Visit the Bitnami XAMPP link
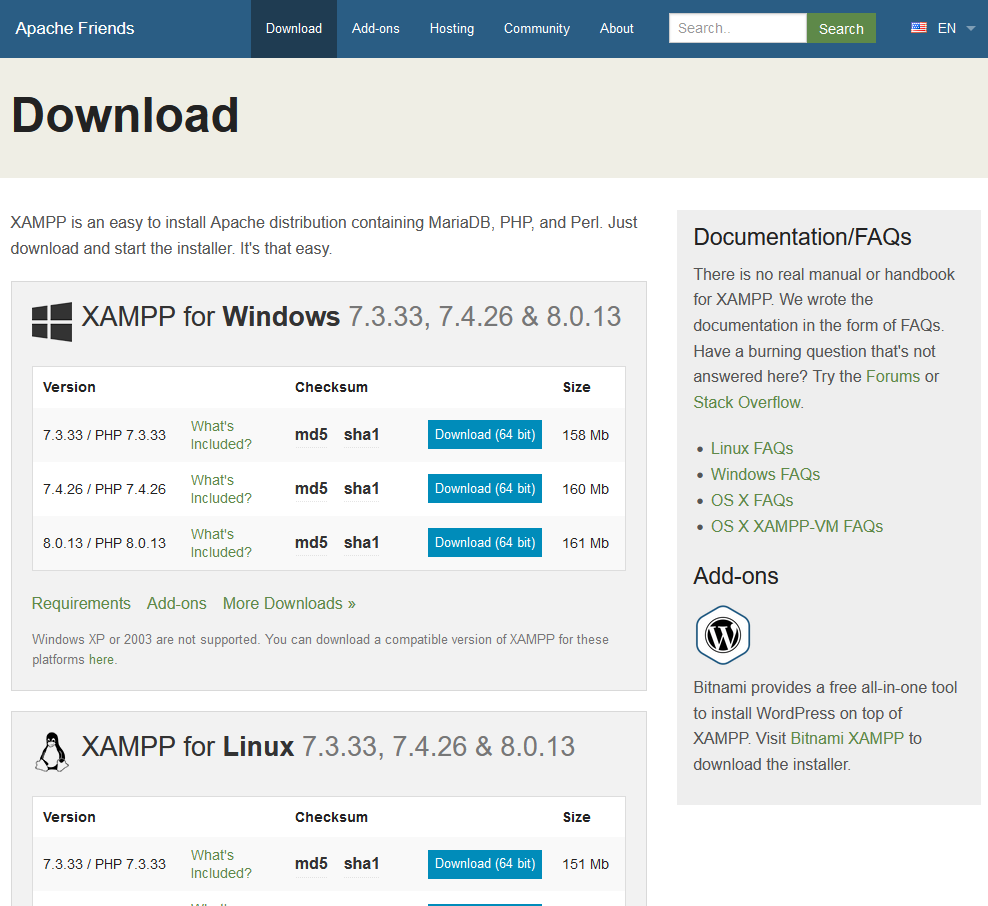The width and height of the screenshot is (988, 906). click(847, 738)
